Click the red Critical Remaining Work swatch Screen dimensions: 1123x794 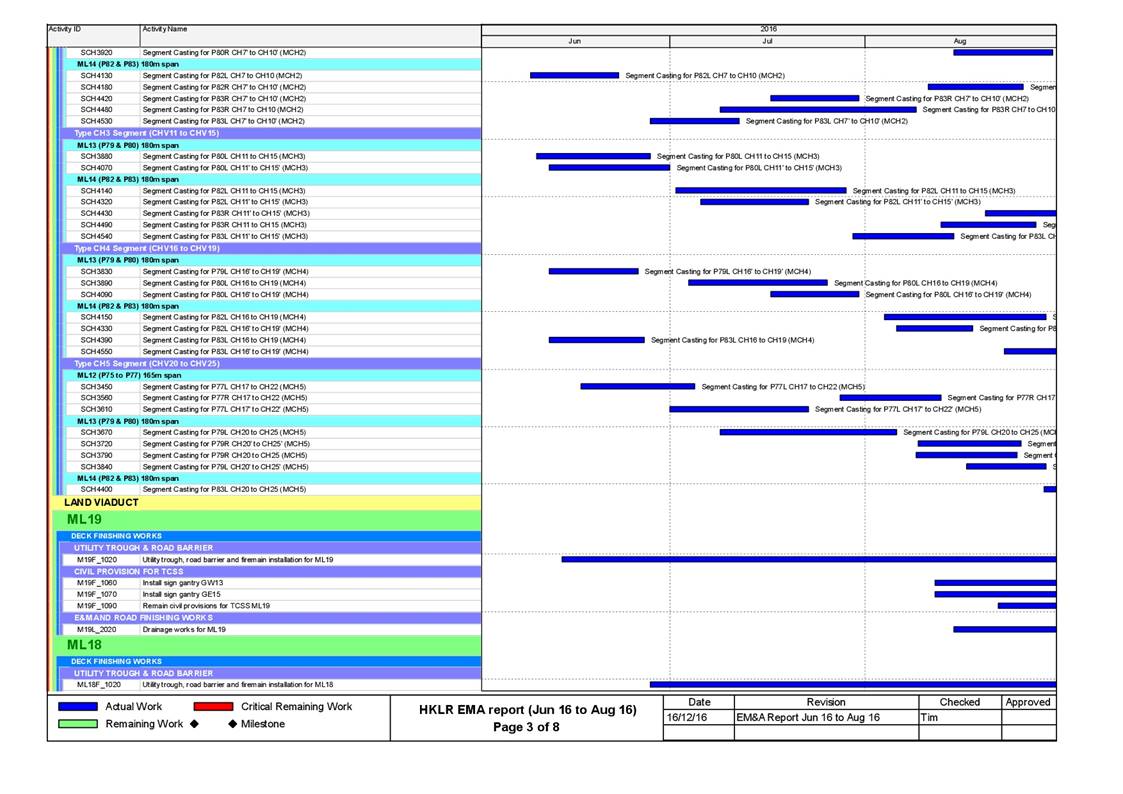point(213,707)
